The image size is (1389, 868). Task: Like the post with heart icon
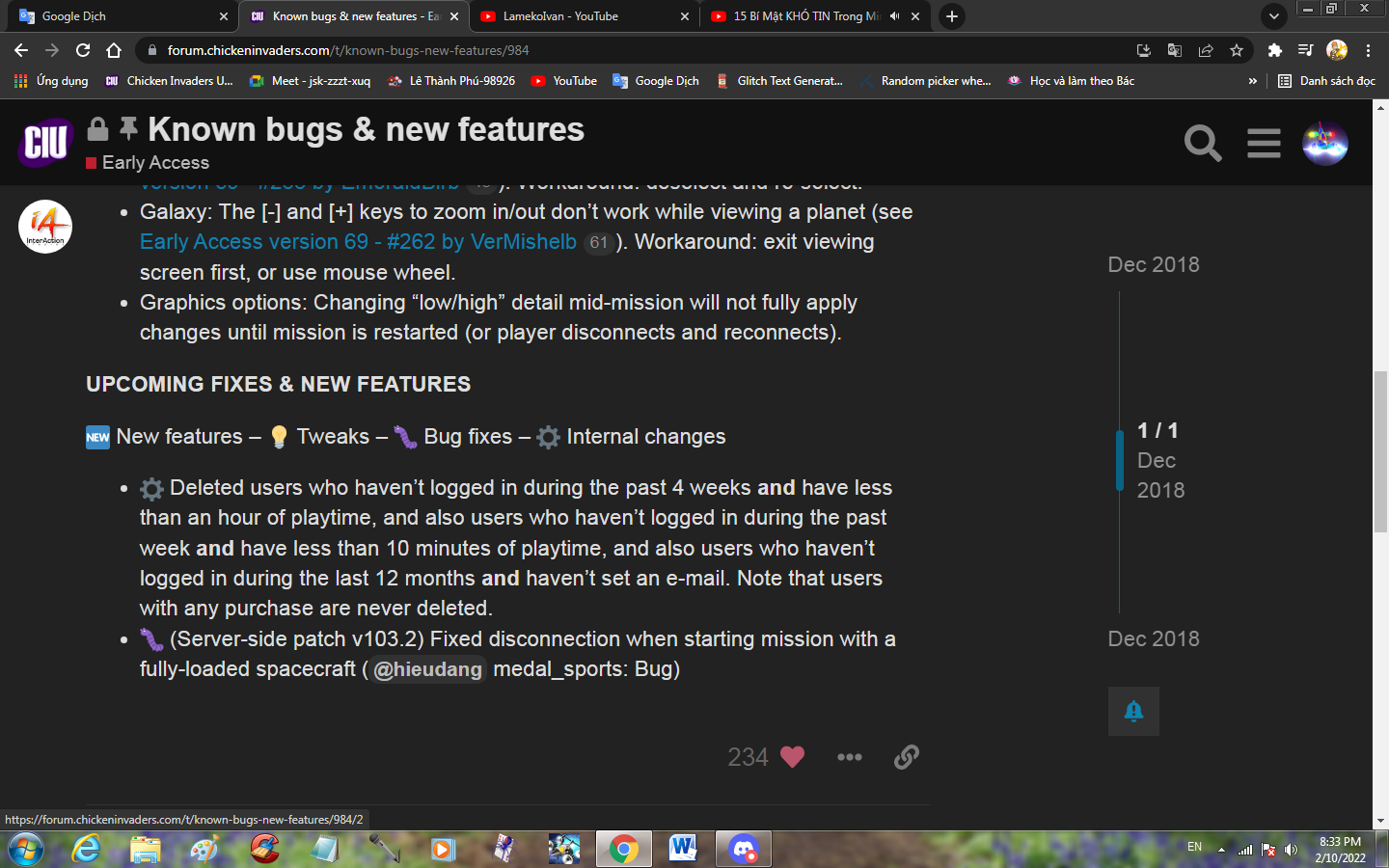[792, 757]
